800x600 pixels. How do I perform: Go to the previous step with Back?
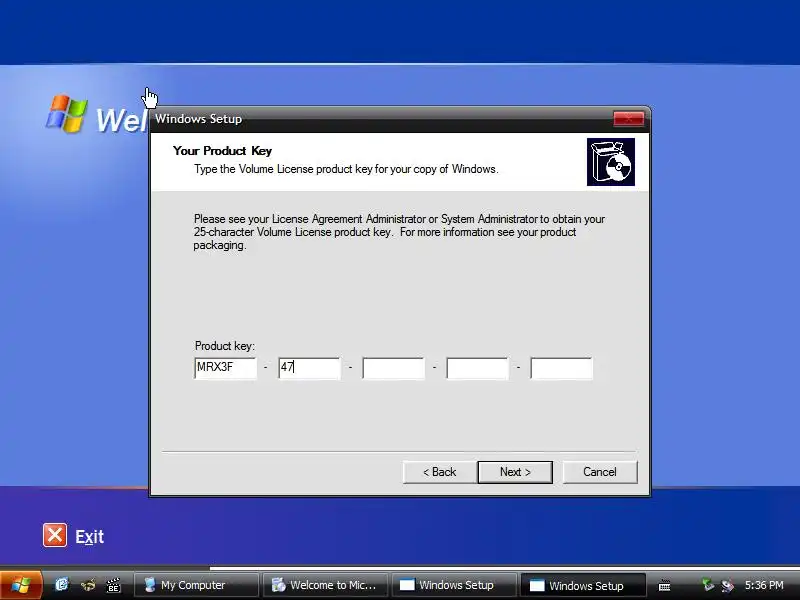[x=439, y=472]
